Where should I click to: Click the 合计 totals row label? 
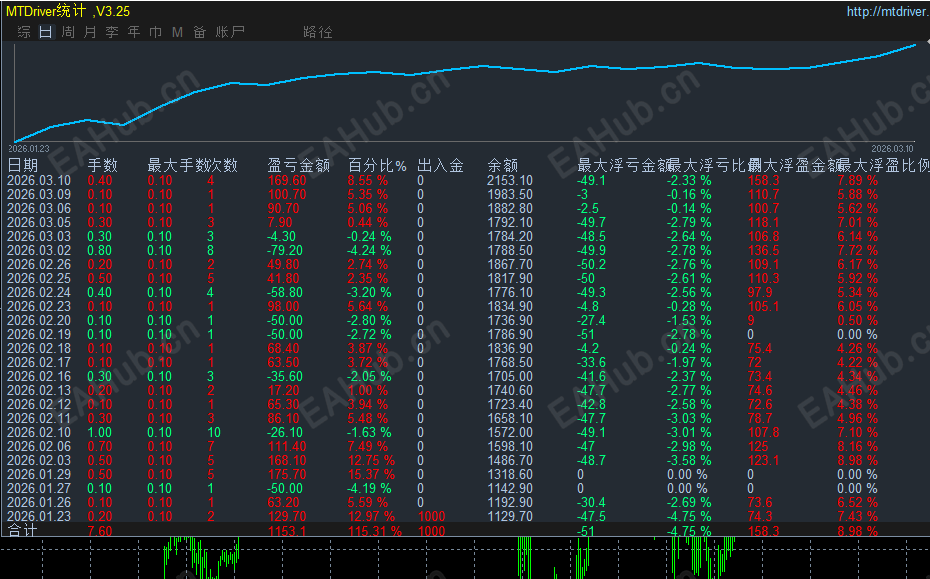(x=23, y=530)
